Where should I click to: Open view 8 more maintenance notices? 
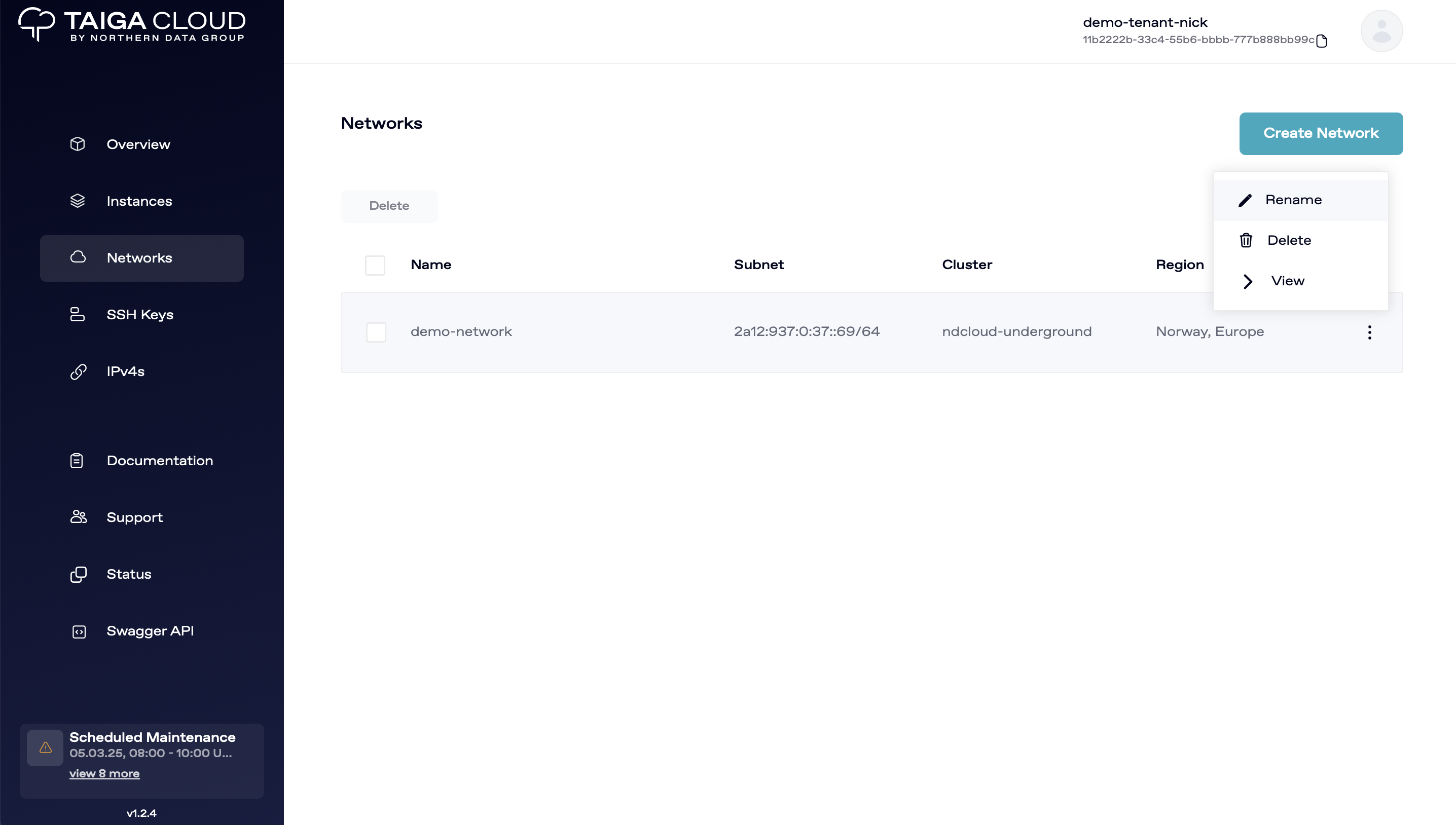pos(104,773)
